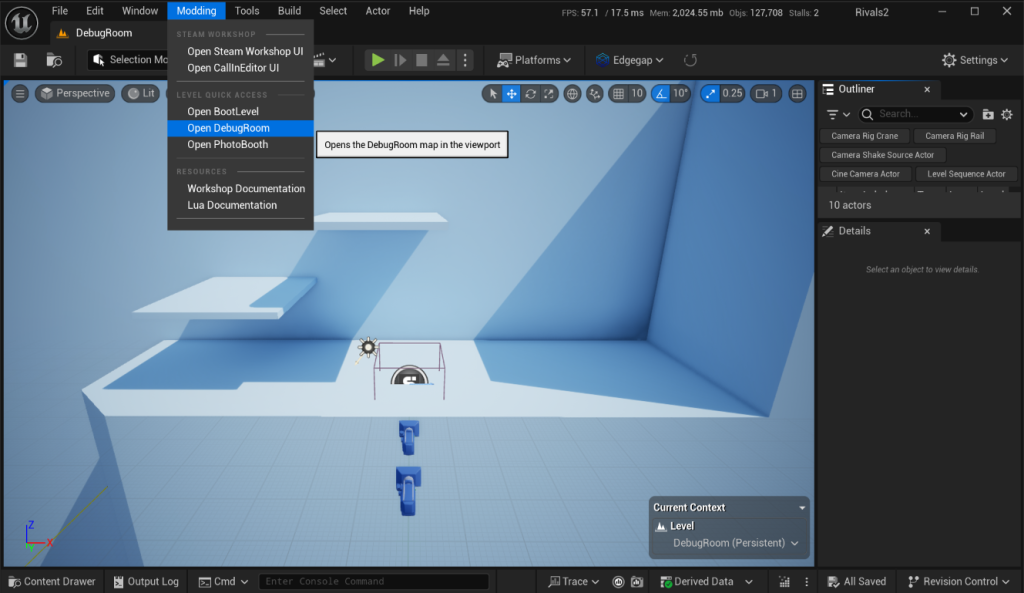Viewport: 1024px width, 593px height.
Task: Toggle the Camera Rig Crane filter
Action: click(x=865, y=136)
